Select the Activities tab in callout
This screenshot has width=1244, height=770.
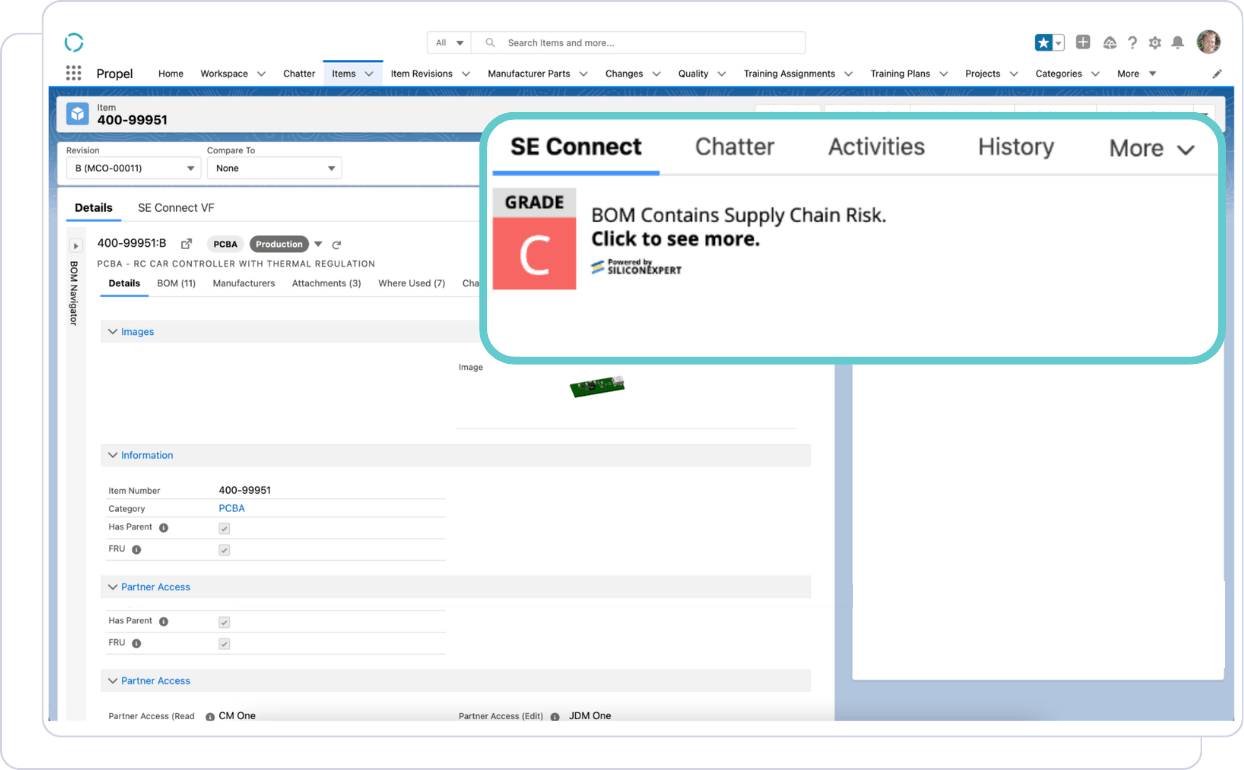[x=877, y=147]
